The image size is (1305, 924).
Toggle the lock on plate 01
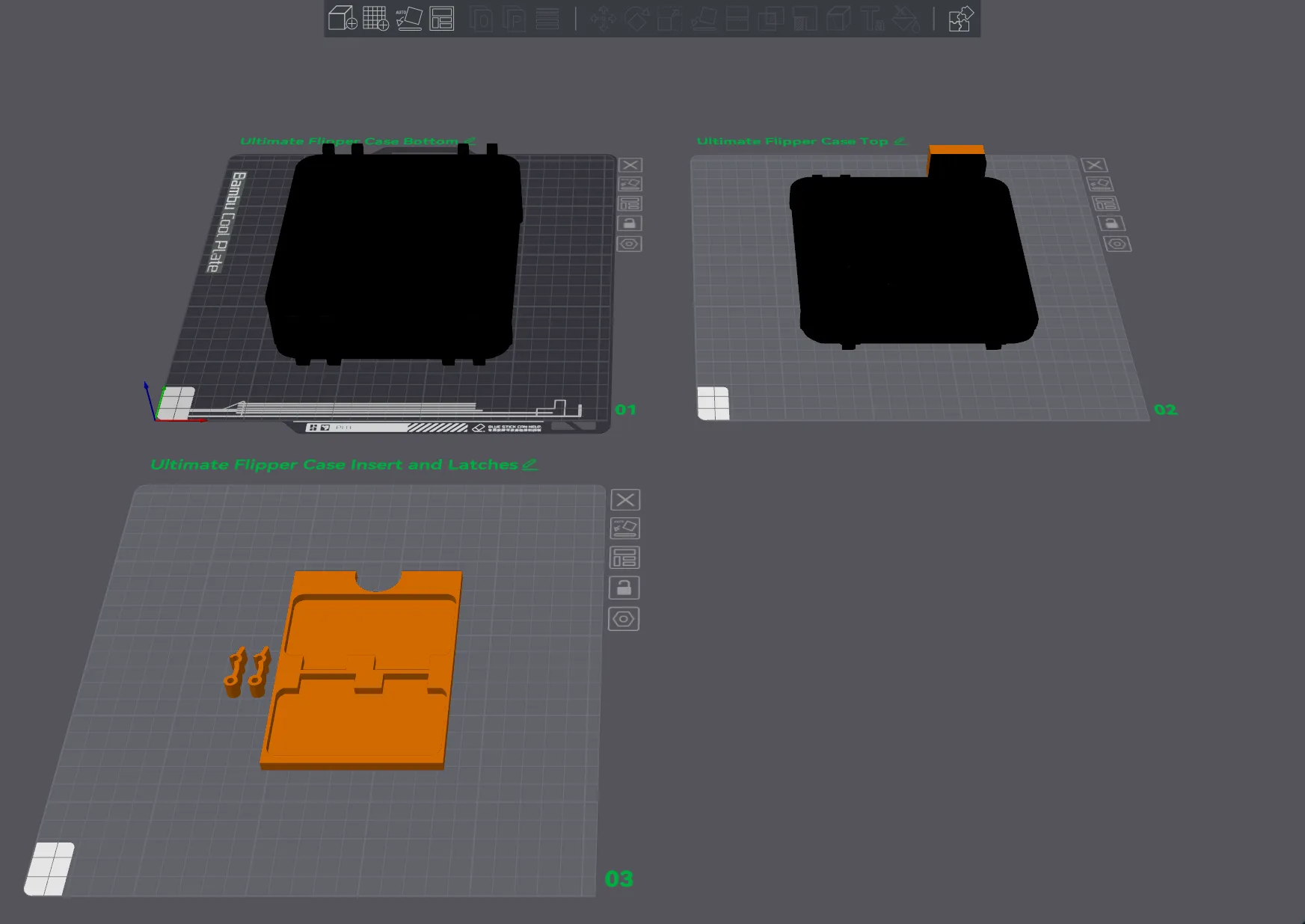click(629, 224)
